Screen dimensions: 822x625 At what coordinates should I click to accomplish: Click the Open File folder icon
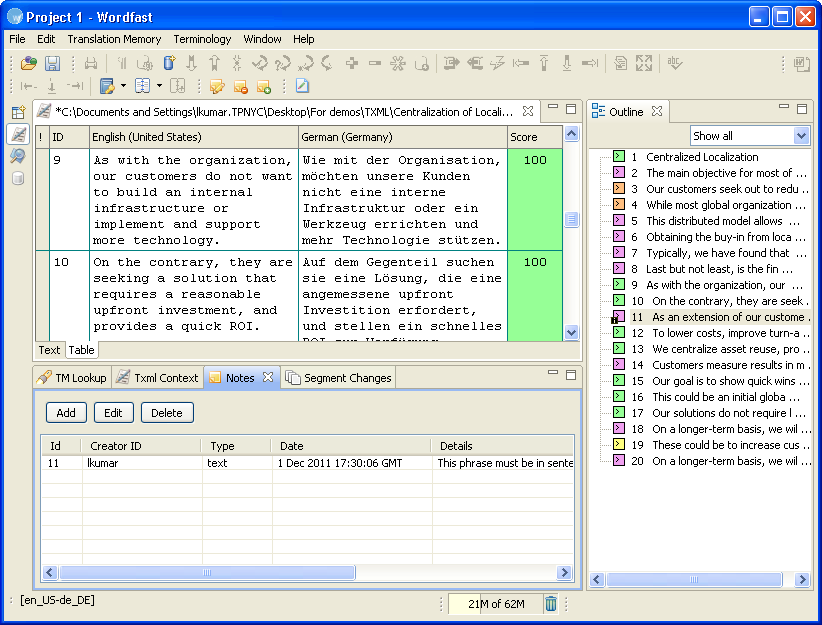click(28, 63)
